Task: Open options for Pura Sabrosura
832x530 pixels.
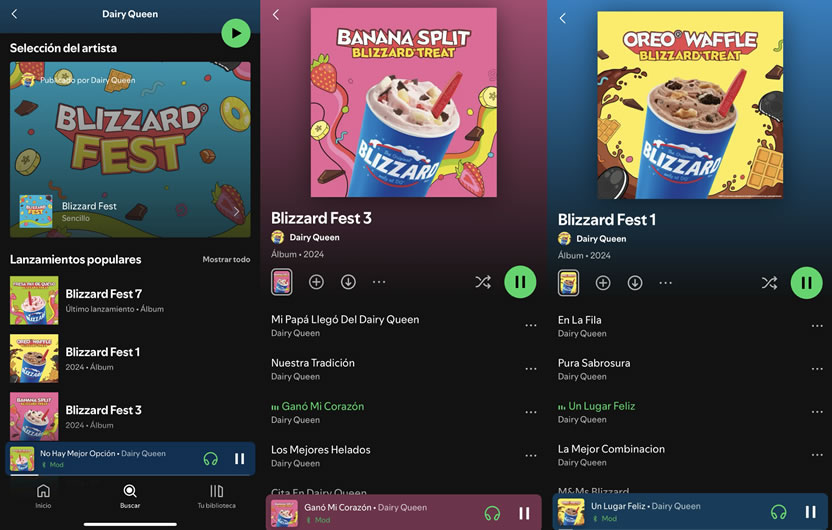Action: [817, 369]
